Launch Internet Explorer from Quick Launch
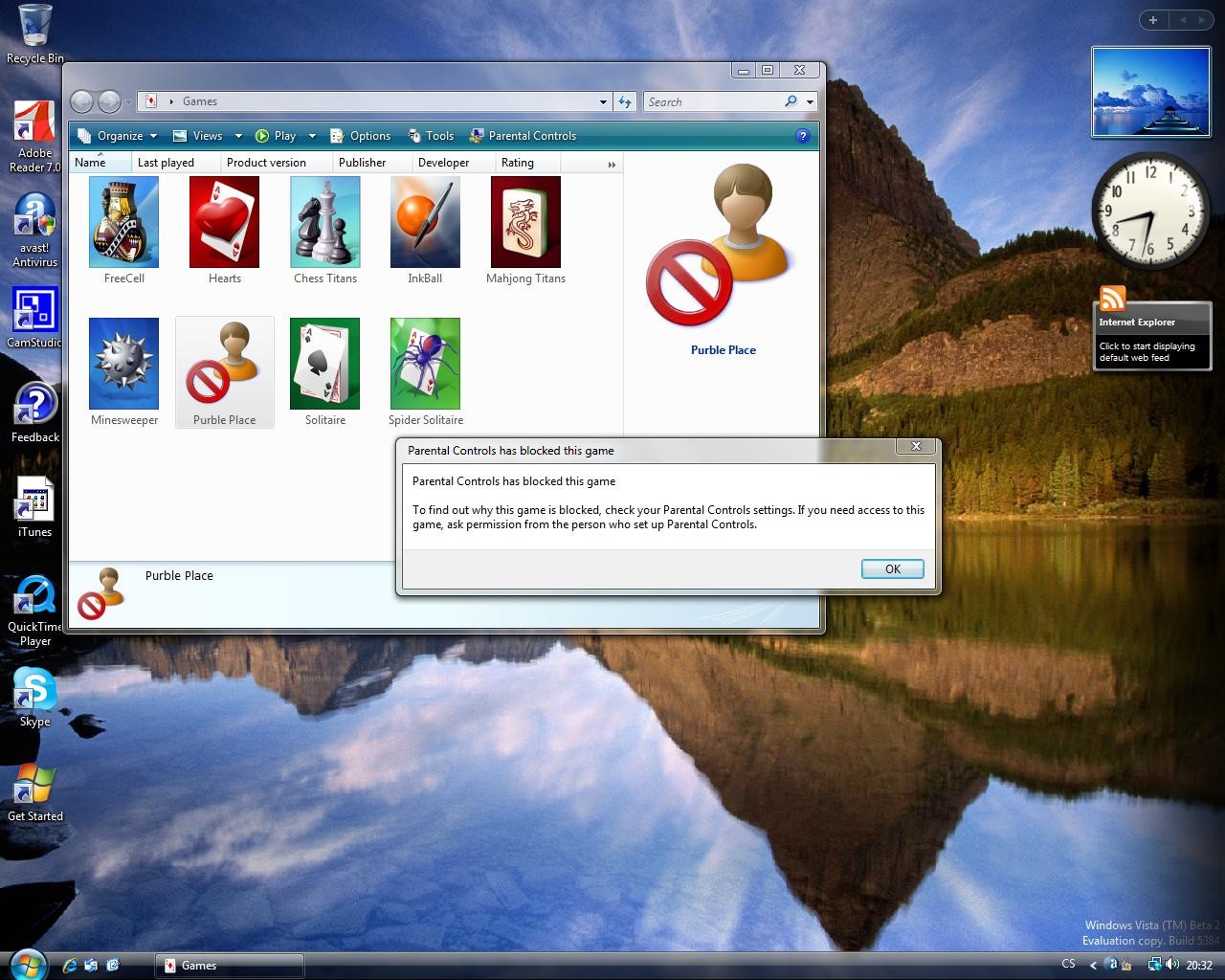The width and height of the screenshot is (1225, 980). pyautogui.click(x=69, y=966)
